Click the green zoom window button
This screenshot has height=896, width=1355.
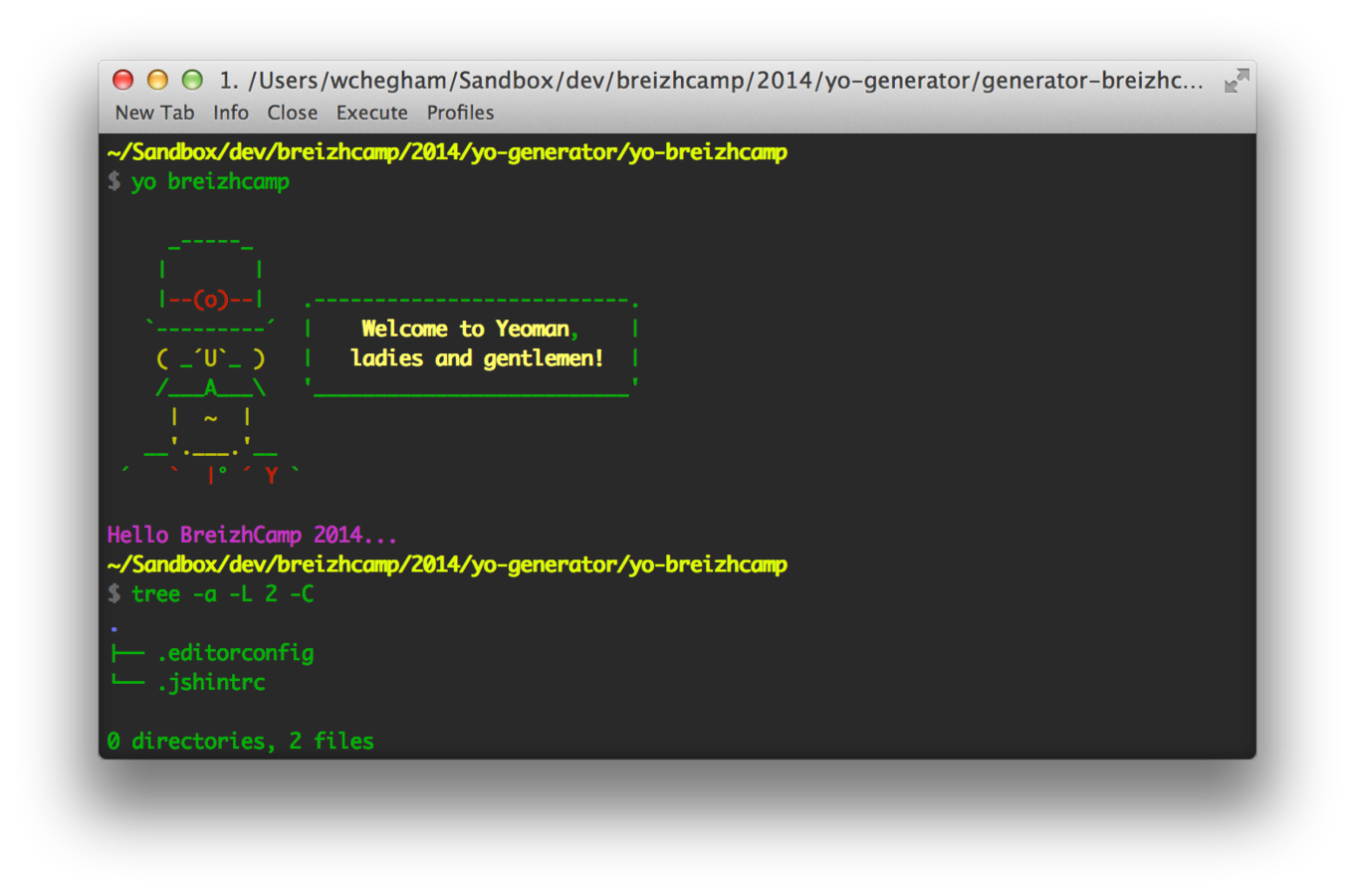coord(192,80)
